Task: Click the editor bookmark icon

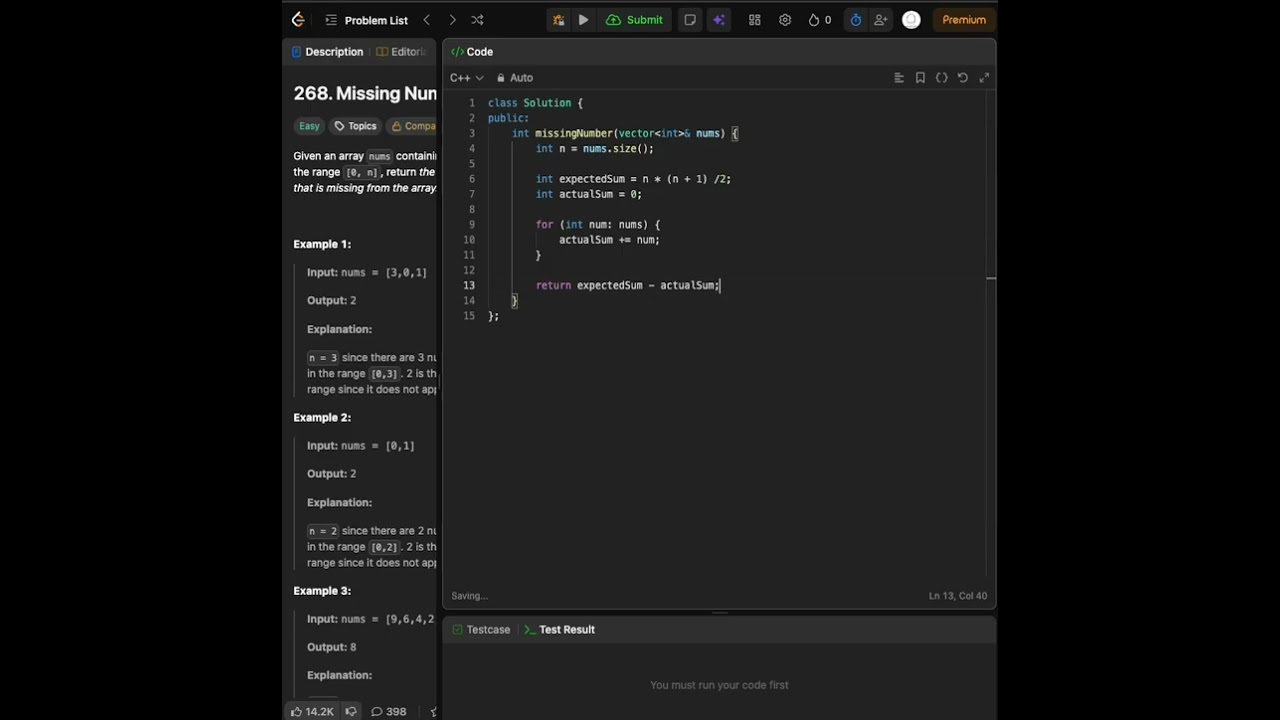Action: (920, 78)
